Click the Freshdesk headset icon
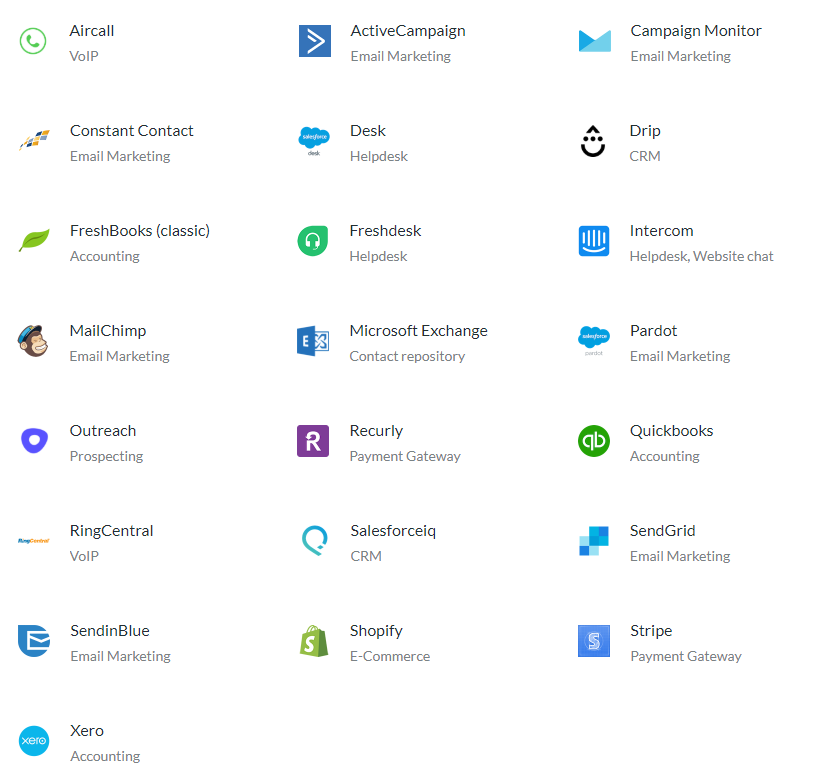This screenshot has width=832, height=779. pyautogui.click(x=313, y=241)
